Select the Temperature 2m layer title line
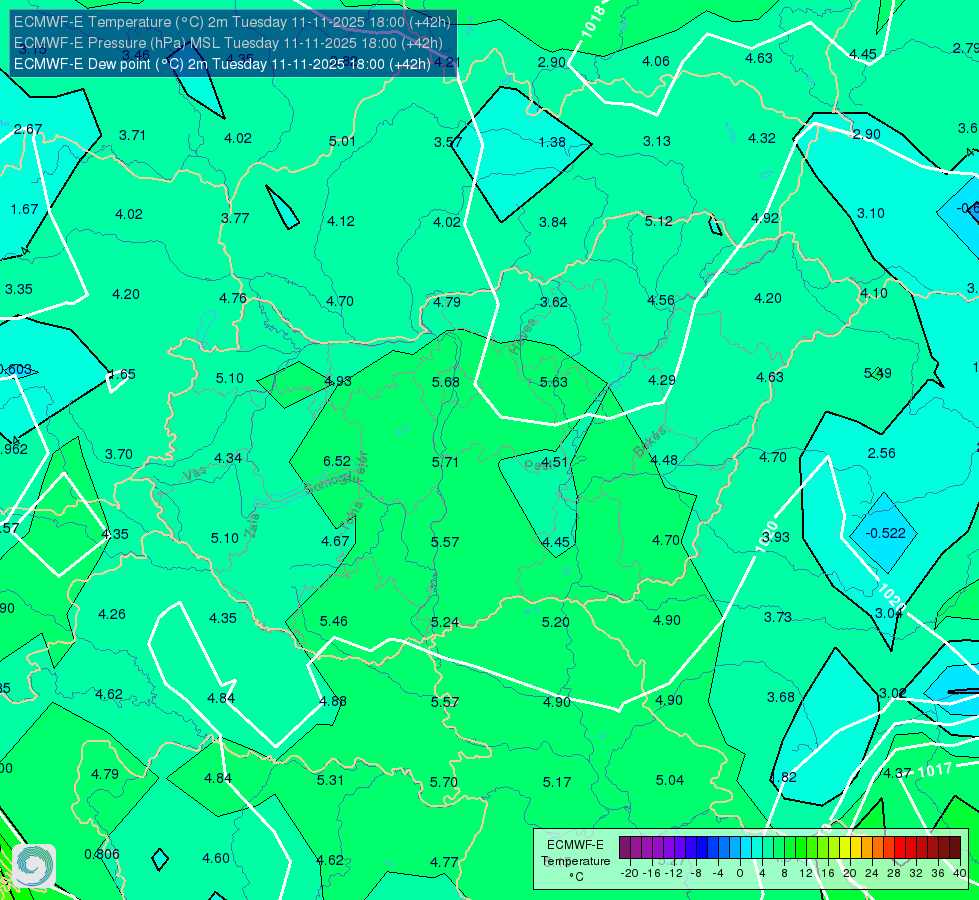 pos(232,22)
